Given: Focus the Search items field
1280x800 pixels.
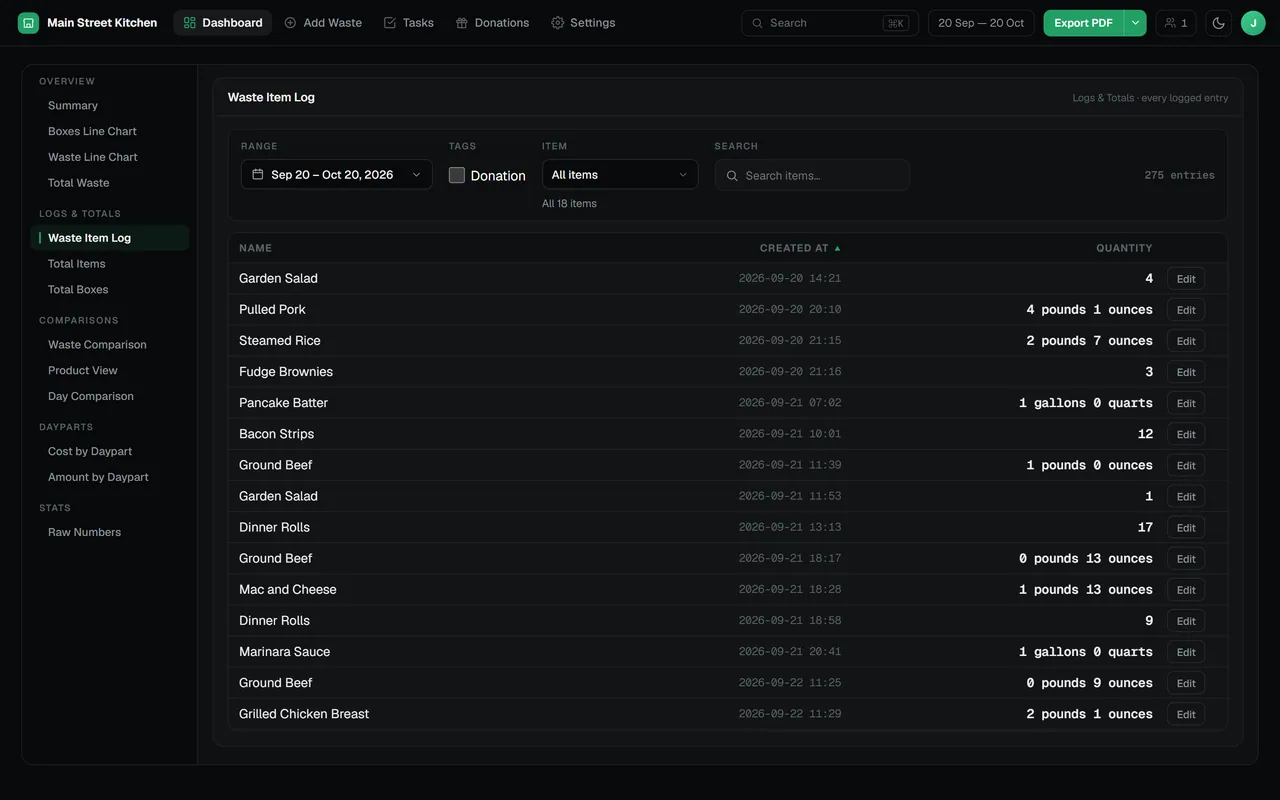Looking at the screenshot, I should [x=812, y=175].
